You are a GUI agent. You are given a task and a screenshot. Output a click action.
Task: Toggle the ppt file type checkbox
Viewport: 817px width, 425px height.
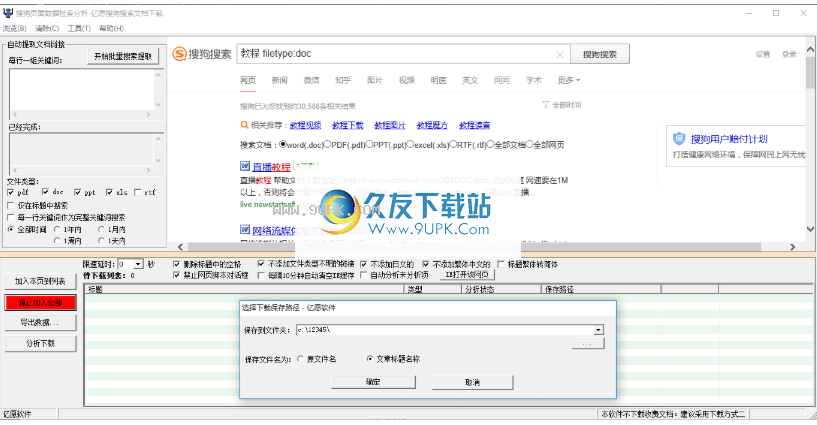point(78,192)
